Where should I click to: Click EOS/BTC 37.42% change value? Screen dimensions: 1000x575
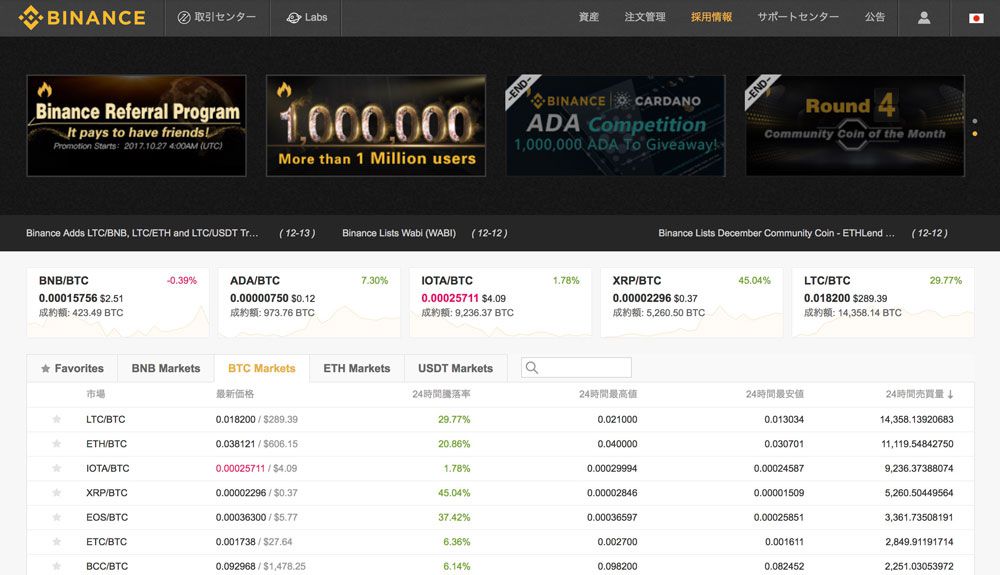[454, 518]
